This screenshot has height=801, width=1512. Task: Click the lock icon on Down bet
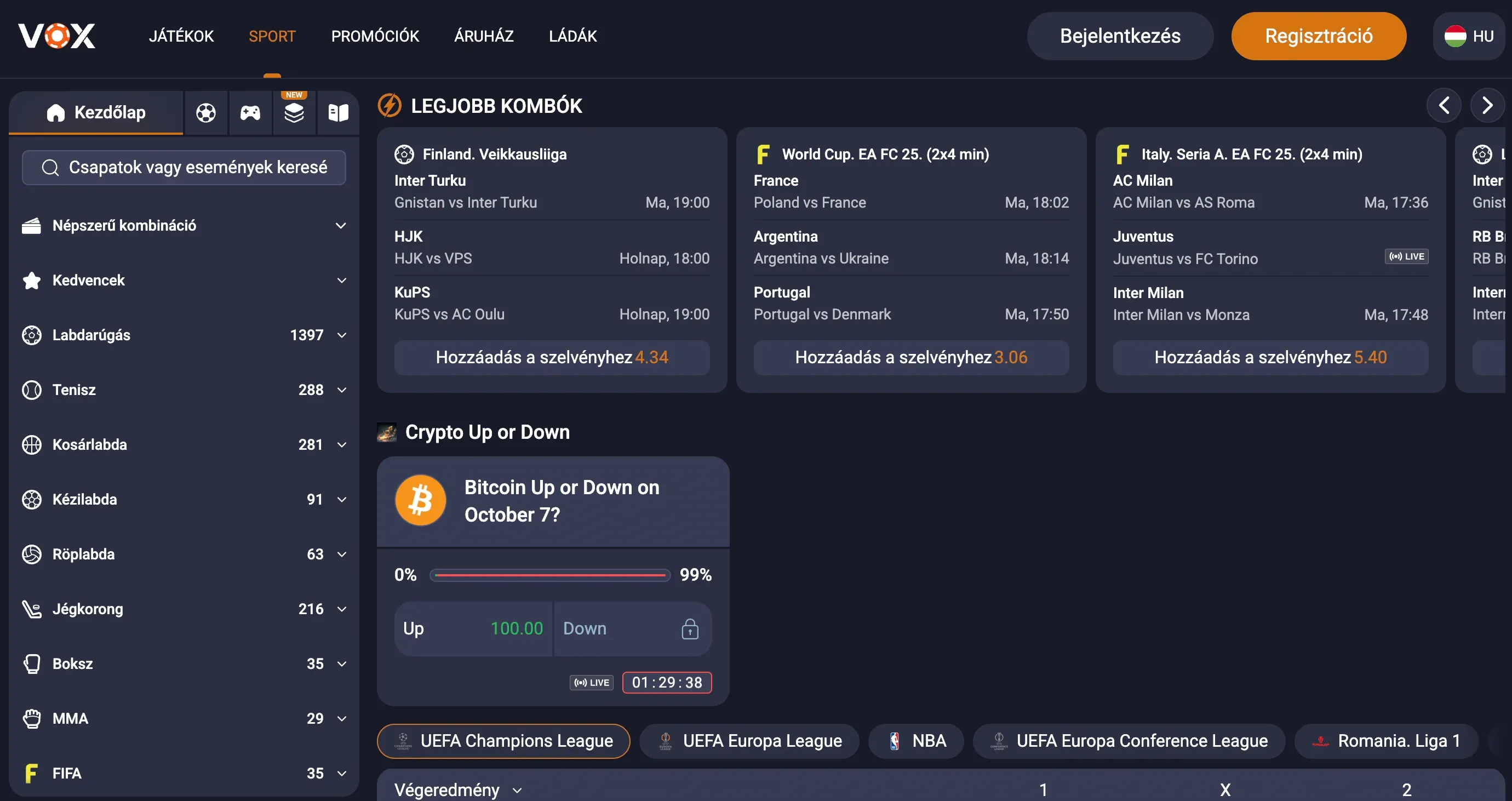point(690,628)
